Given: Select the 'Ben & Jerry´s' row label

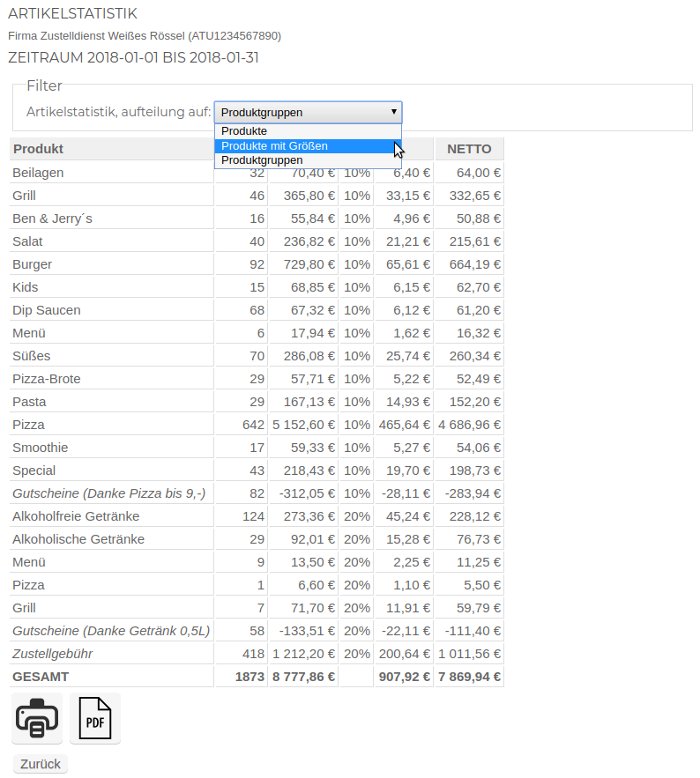Looking at the screenshot, I should 52,218.
